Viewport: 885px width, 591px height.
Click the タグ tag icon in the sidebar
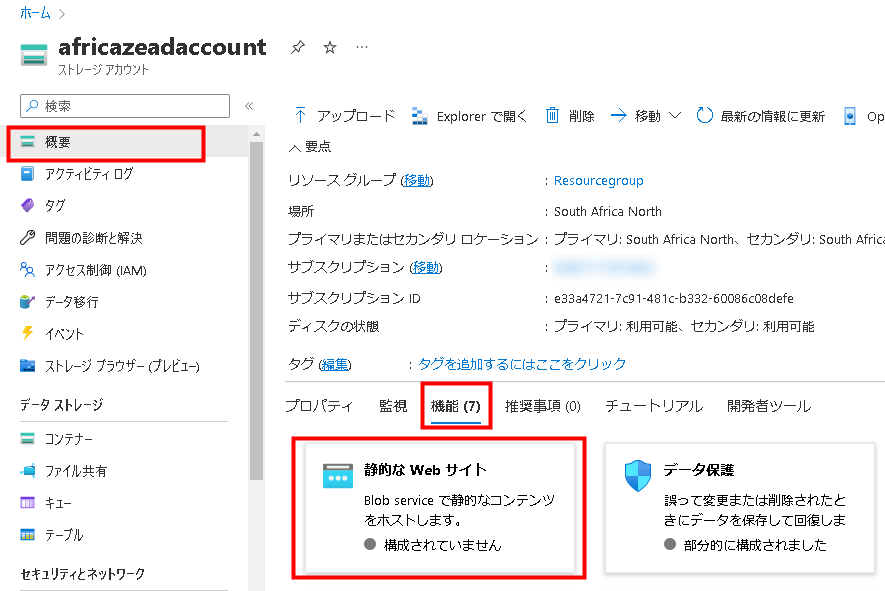click(x=27, y=205)
